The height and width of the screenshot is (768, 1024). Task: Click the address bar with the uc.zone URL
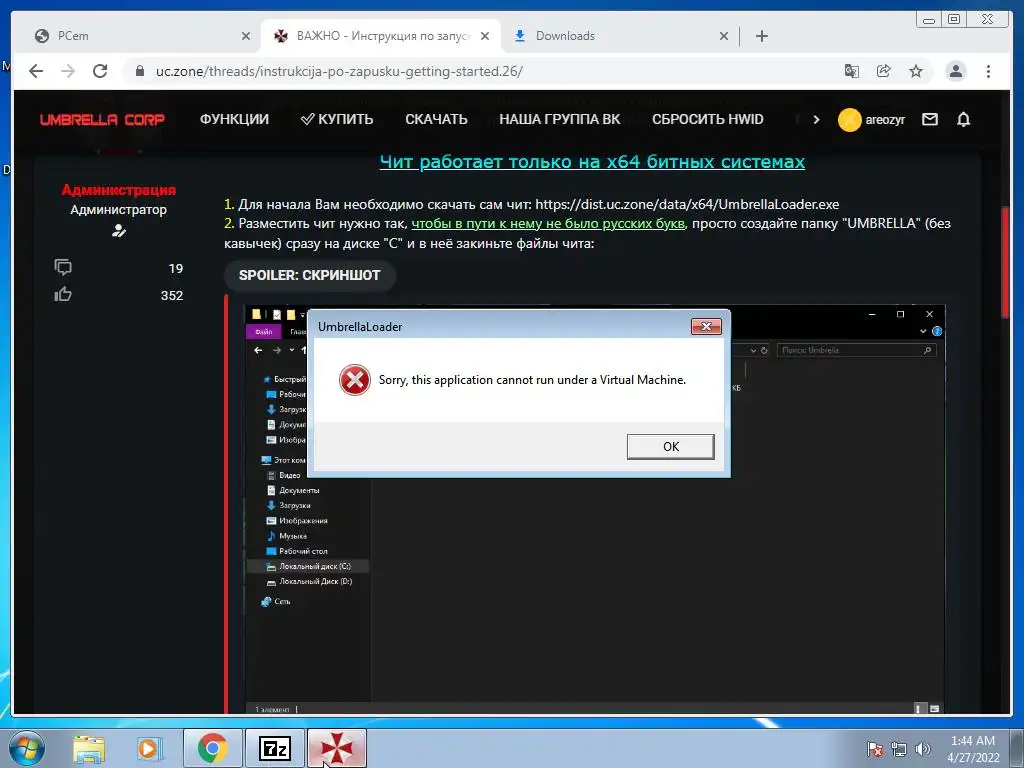click(x=483, y=71)
